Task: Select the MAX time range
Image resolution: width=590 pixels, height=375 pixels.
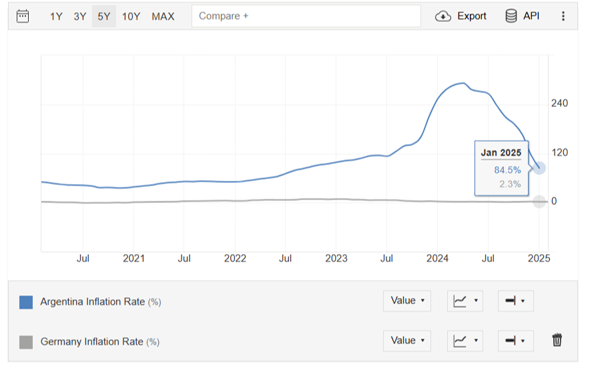Action: (163, 17)
